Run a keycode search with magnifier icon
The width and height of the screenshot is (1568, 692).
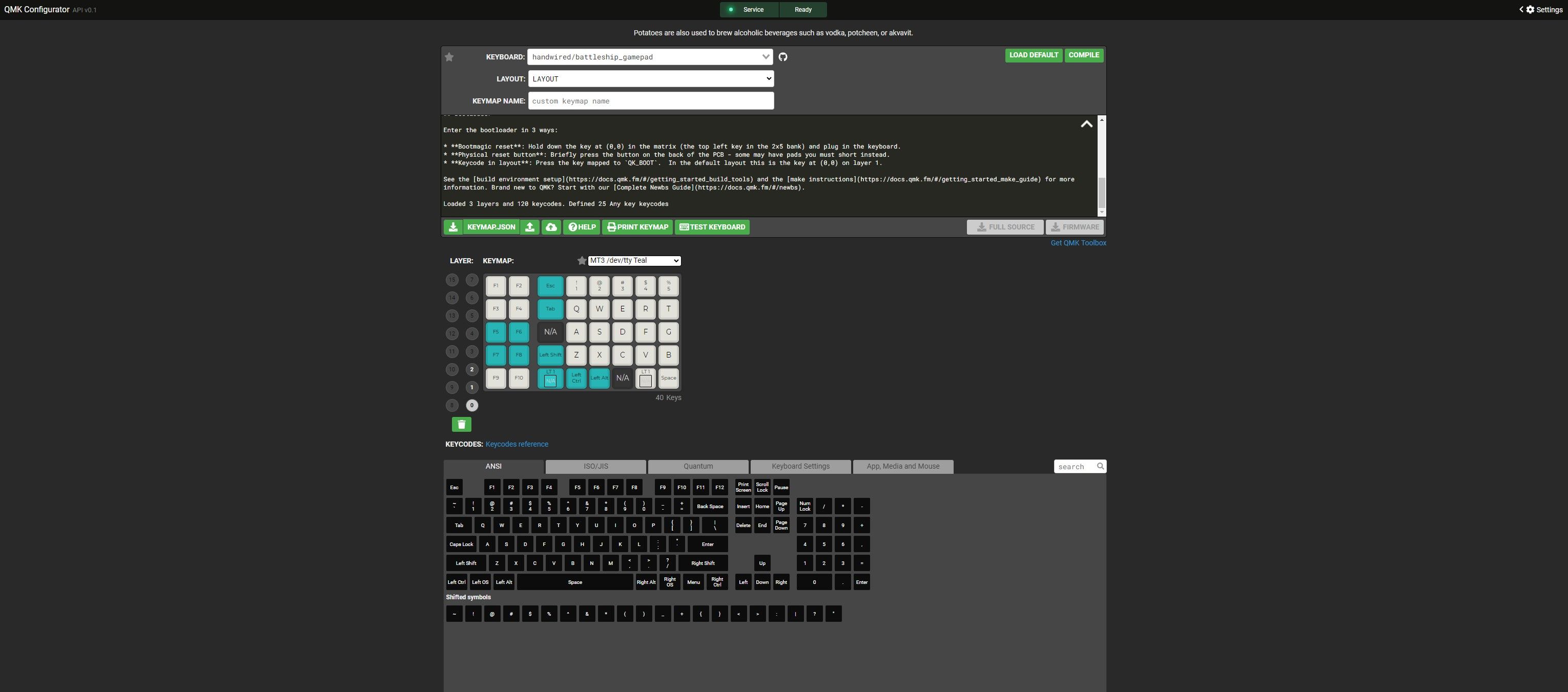[1100, 466]
